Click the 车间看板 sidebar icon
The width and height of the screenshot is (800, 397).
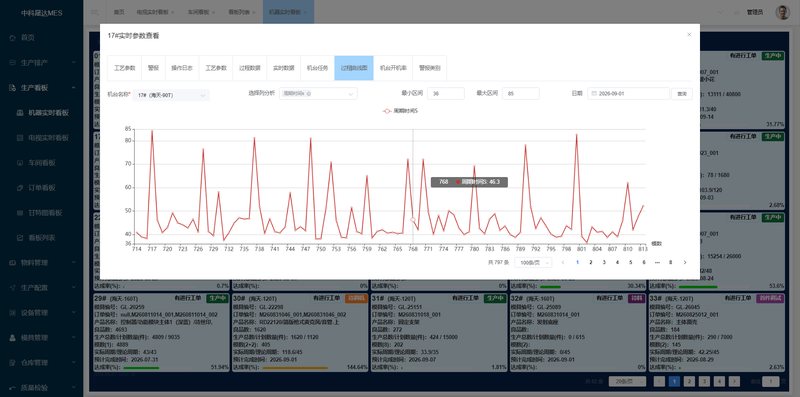(20, 163)
